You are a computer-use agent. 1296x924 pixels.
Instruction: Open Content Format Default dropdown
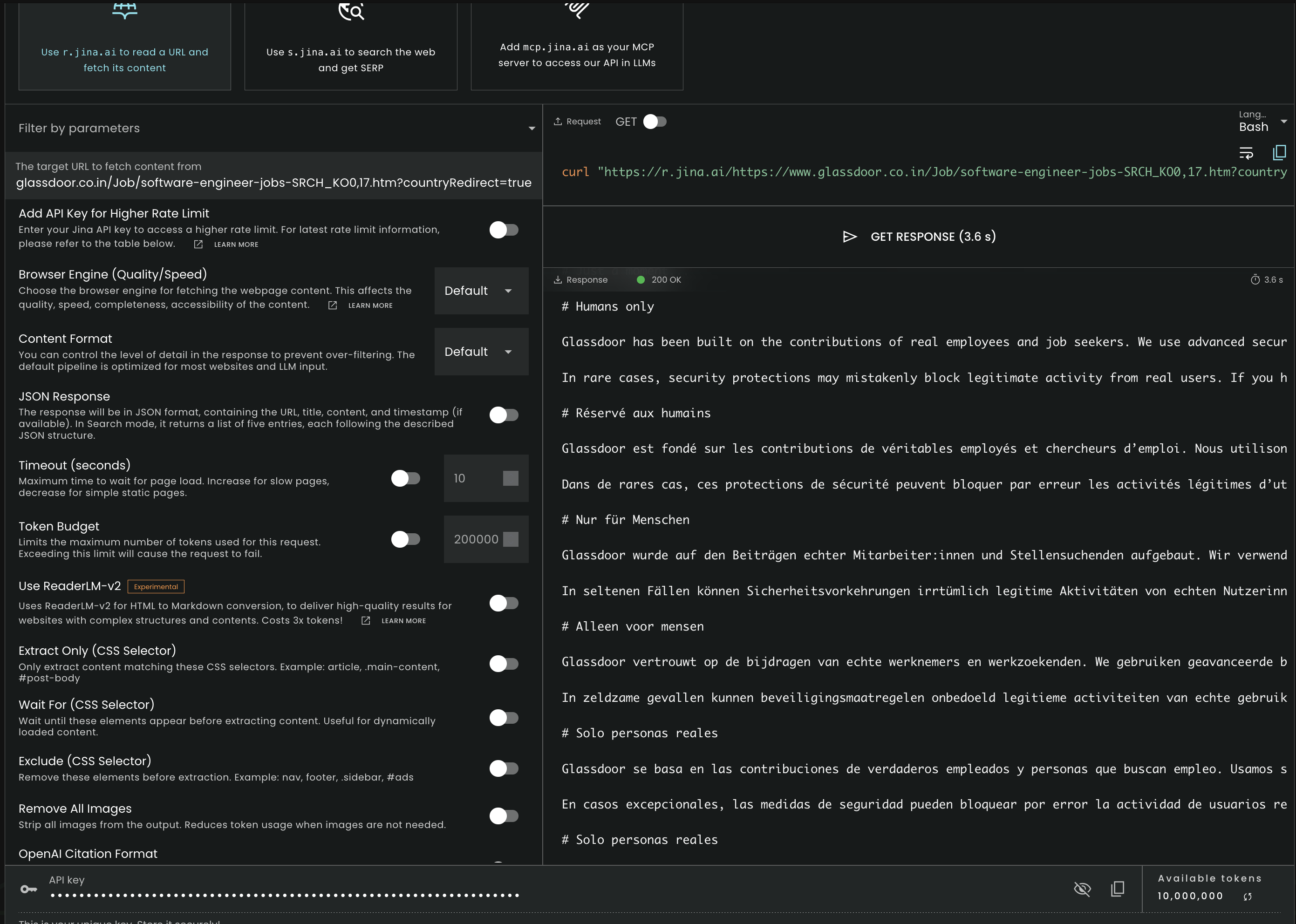481,352
